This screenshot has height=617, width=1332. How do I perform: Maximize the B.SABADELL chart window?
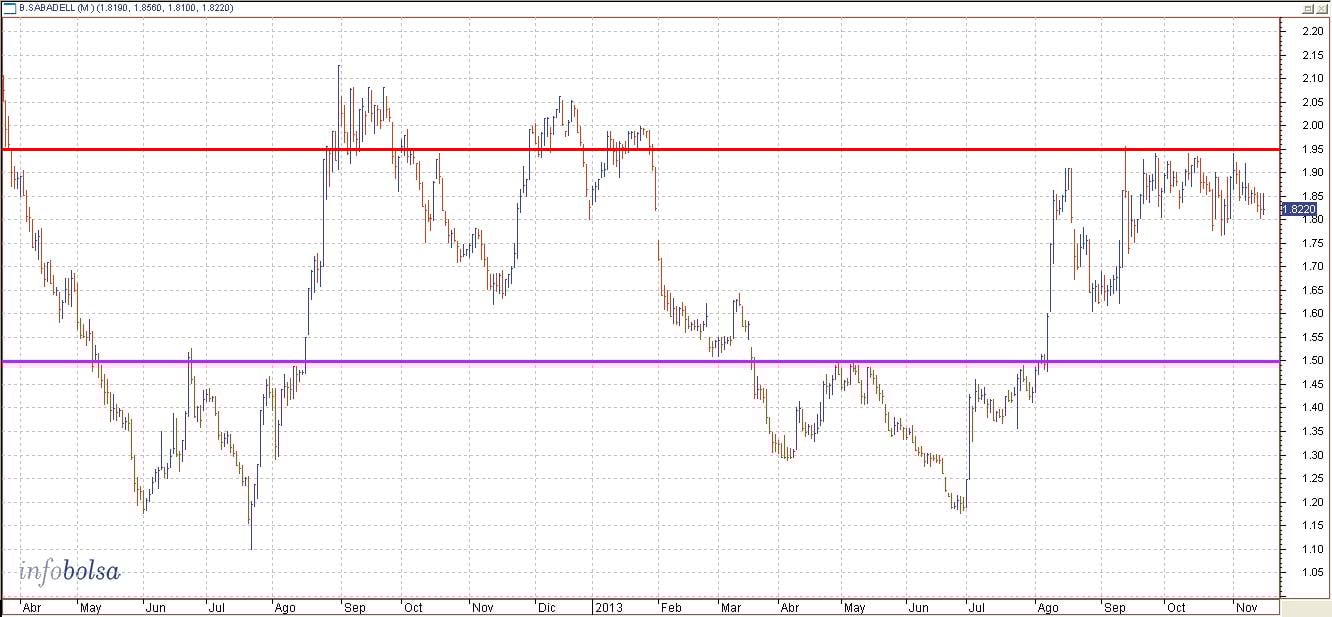point(1308,8)
